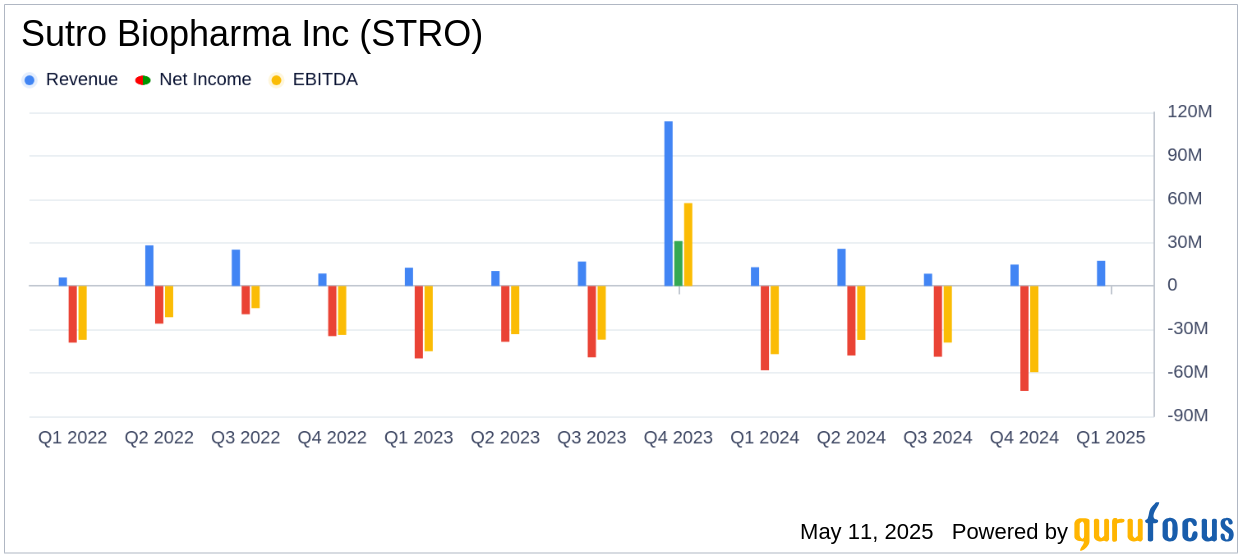This screenshot has height=557, width=1242.
Task: Select the Q1 2024 red net income bar
Action: coord(765,328)
